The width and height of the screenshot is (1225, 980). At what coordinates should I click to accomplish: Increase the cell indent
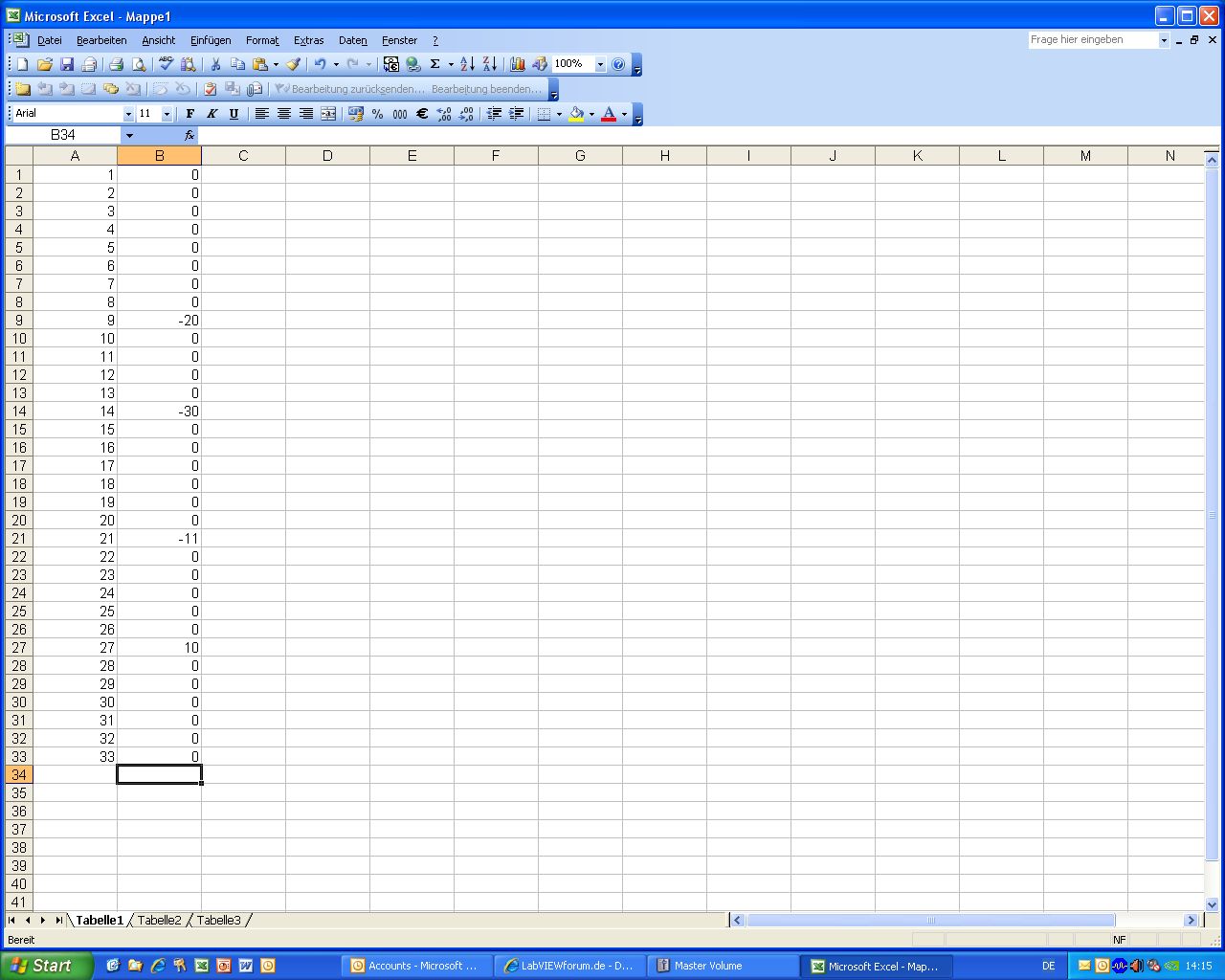pos(517,114)
